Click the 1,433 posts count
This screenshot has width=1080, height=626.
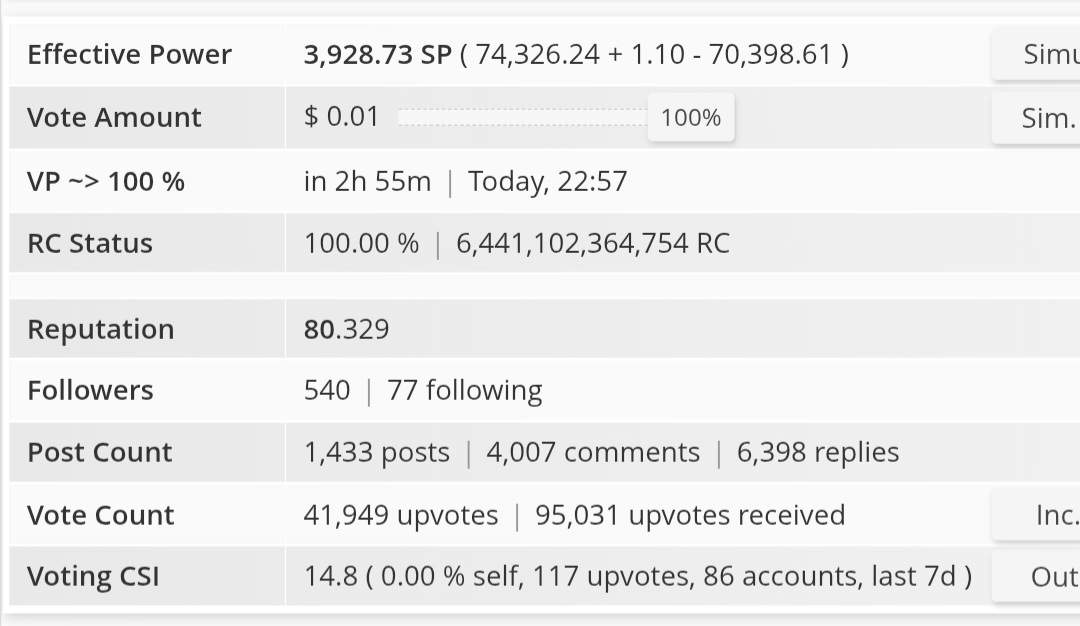click(x=376, y=452)
